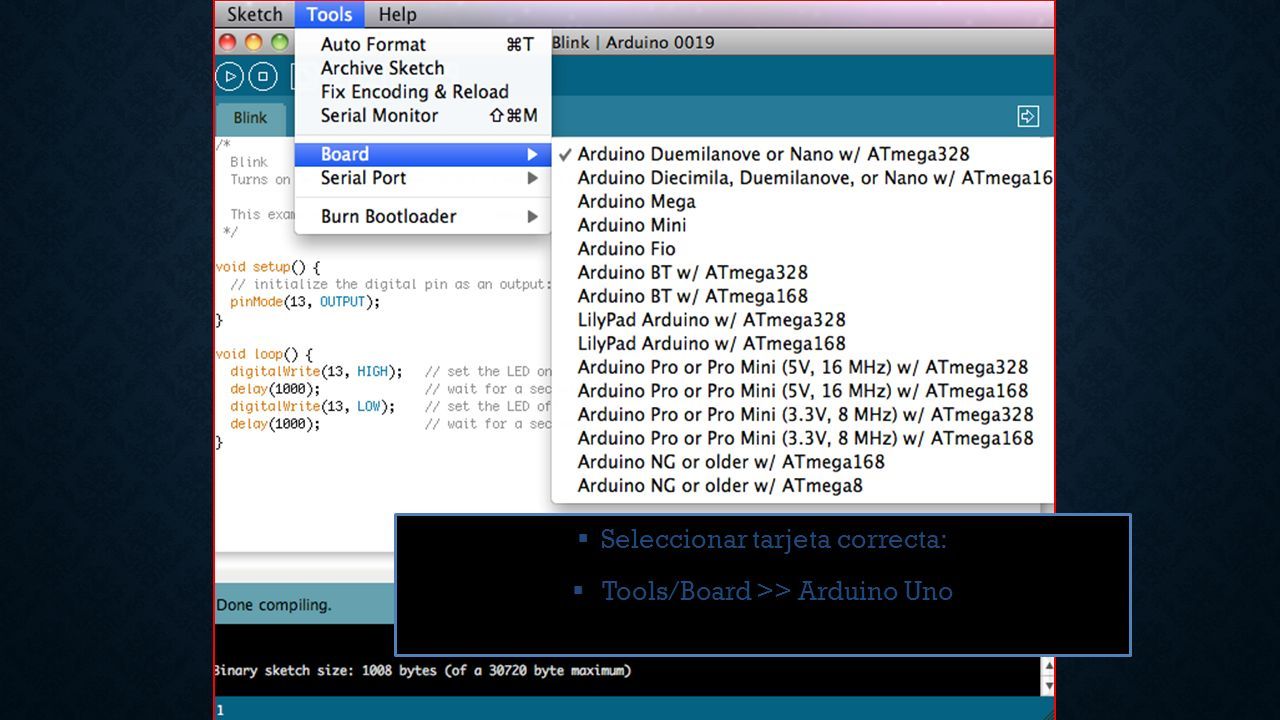
Task: Select Pro or Pro Mini 5V 16 MHz ATmega328
Action: pos(803,367)
